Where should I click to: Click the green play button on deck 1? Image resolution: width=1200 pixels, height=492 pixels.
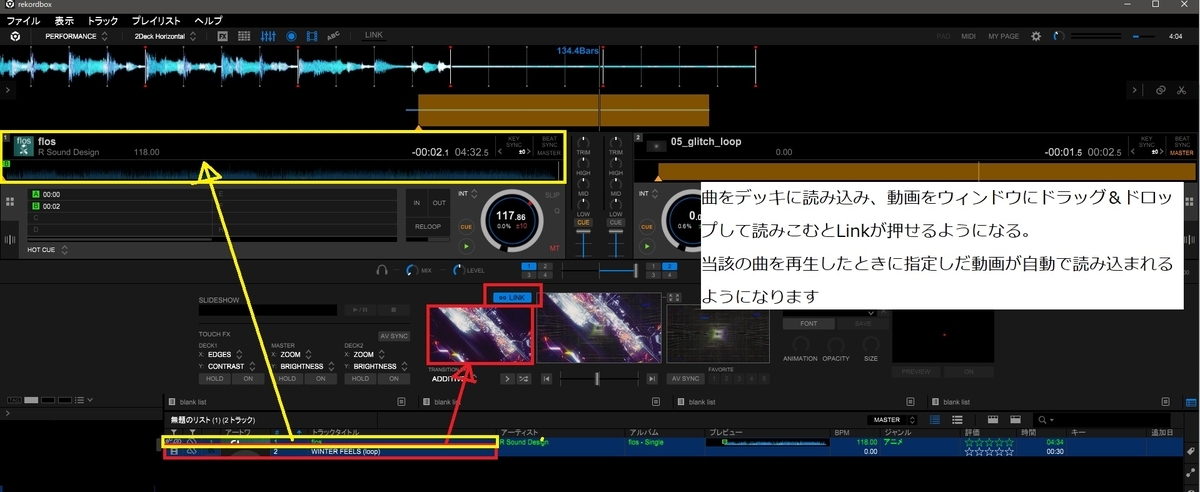pos(466,246)
